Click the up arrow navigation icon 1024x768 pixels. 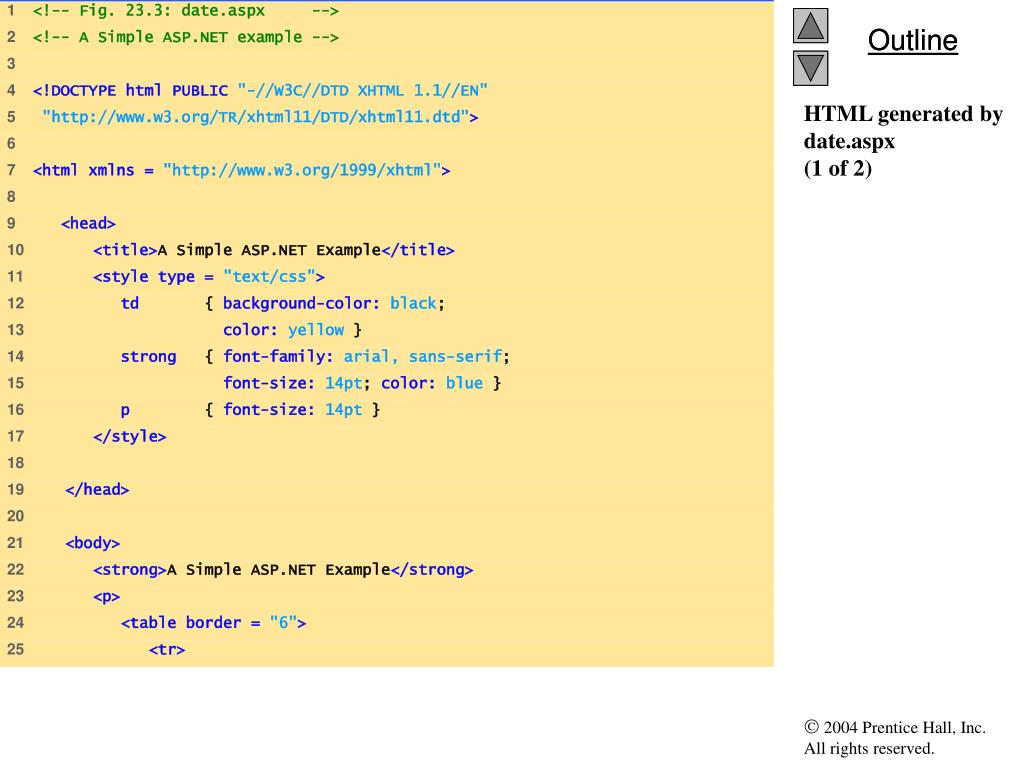[x=811, y=25]
